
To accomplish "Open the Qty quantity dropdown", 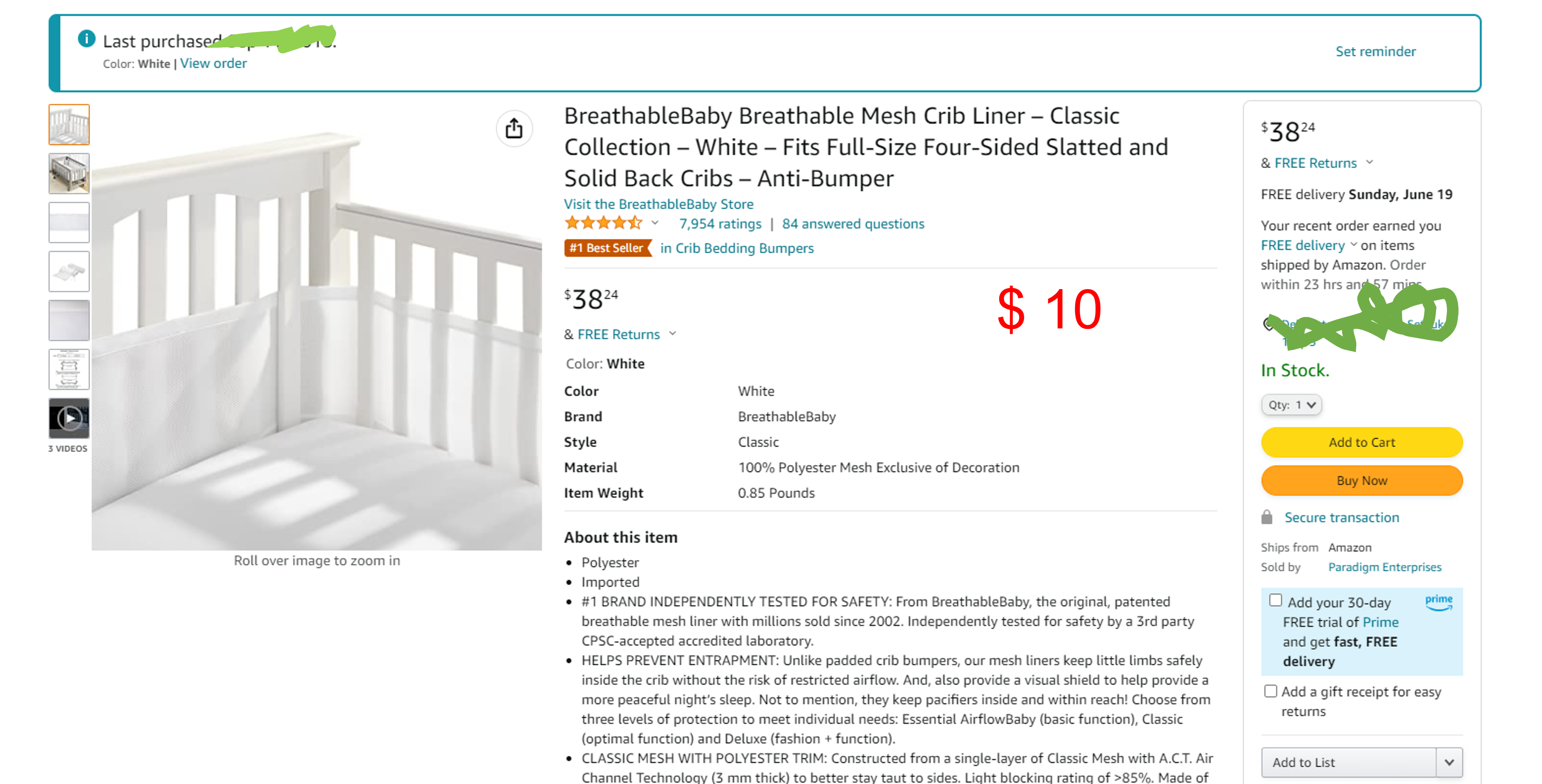I will (x=1291, y=405).
